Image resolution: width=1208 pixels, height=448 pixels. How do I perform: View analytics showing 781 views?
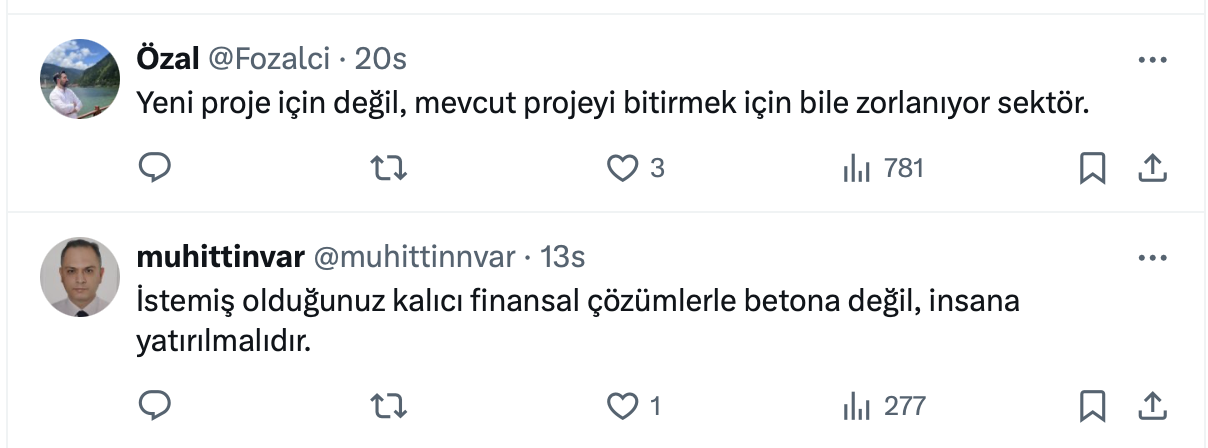[x=857, y=168]
